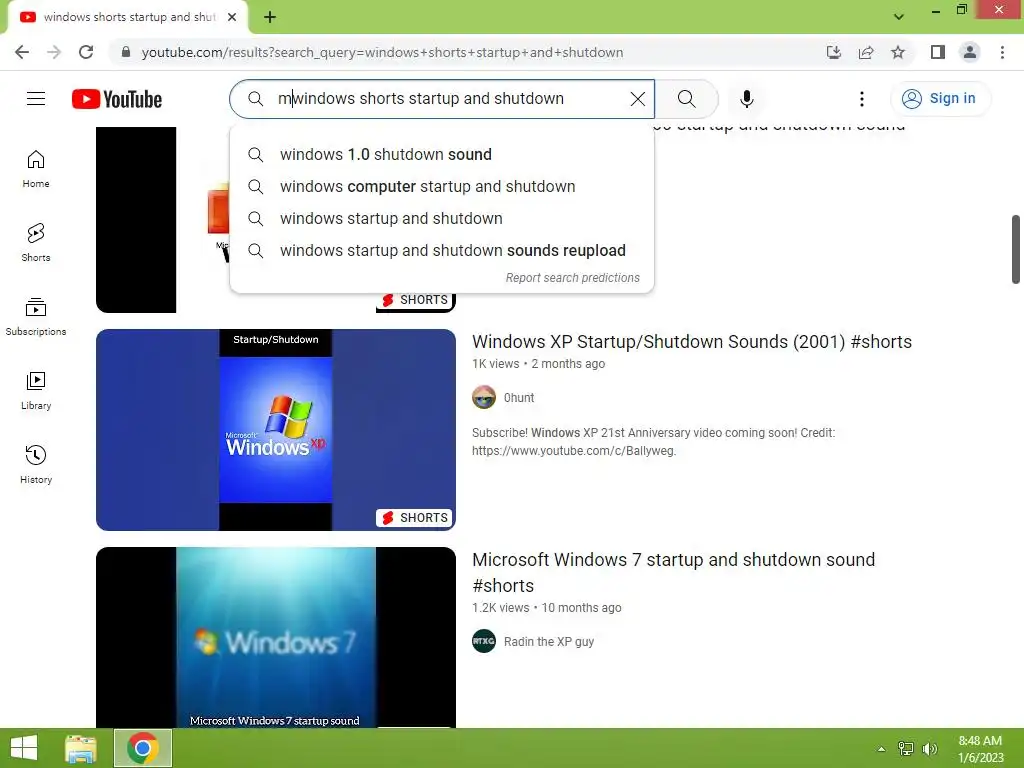Visit Radin the XP guy channel
Image resolution: width=1024 pixels, height=768 pixels.
tap(549, 642)
